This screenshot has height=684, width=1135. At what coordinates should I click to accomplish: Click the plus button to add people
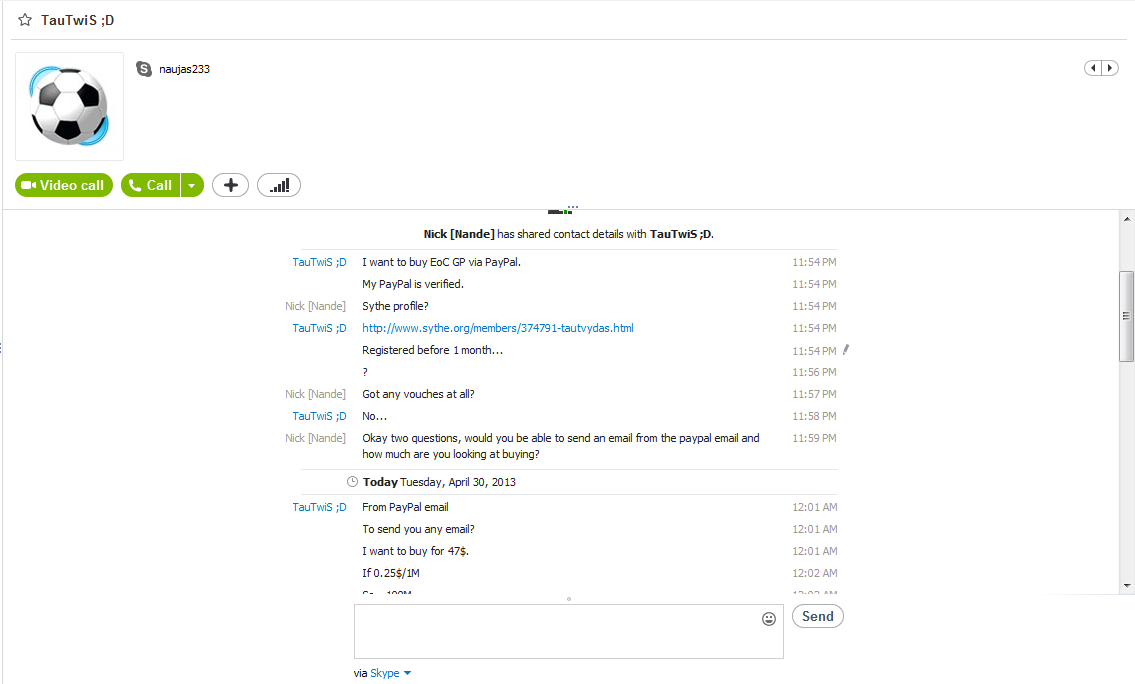tap(230, 185)
